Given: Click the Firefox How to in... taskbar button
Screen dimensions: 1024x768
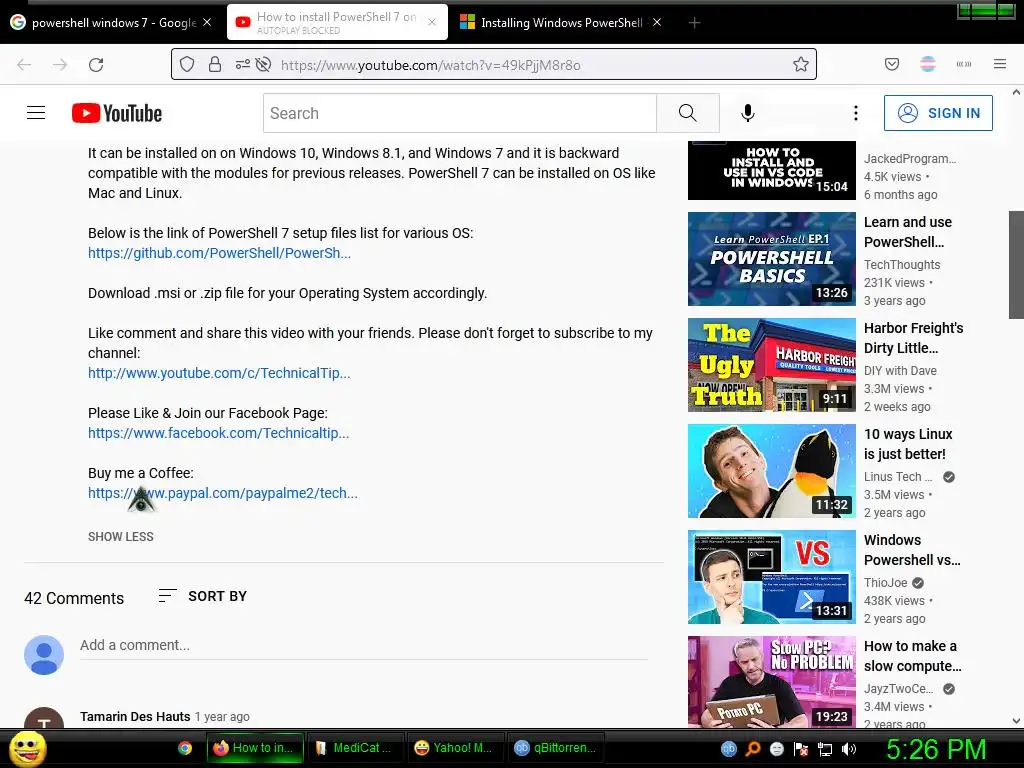Looking at the screenshot, I should [x=255, y=748].
